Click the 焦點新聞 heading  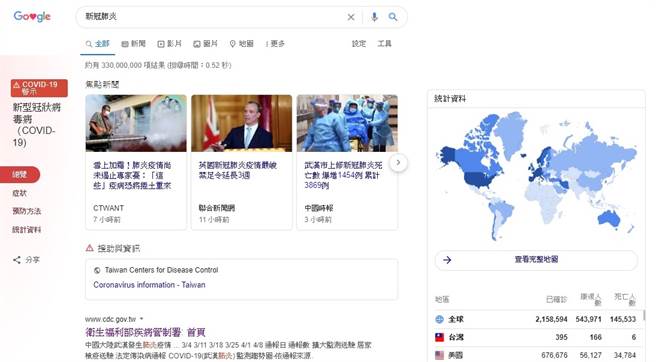102,84
